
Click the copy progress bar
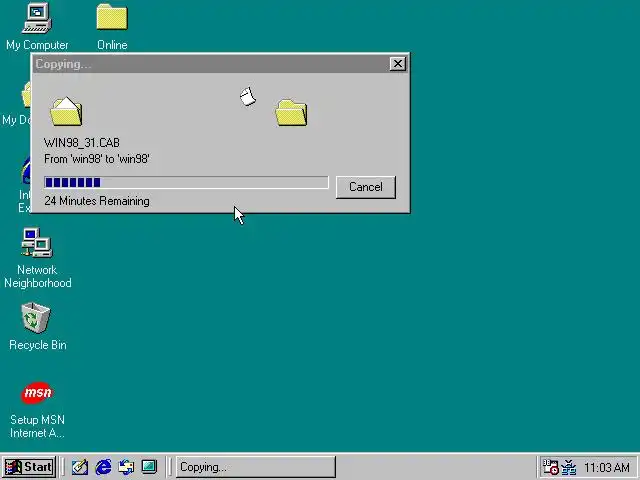click(x=186, y=182)
